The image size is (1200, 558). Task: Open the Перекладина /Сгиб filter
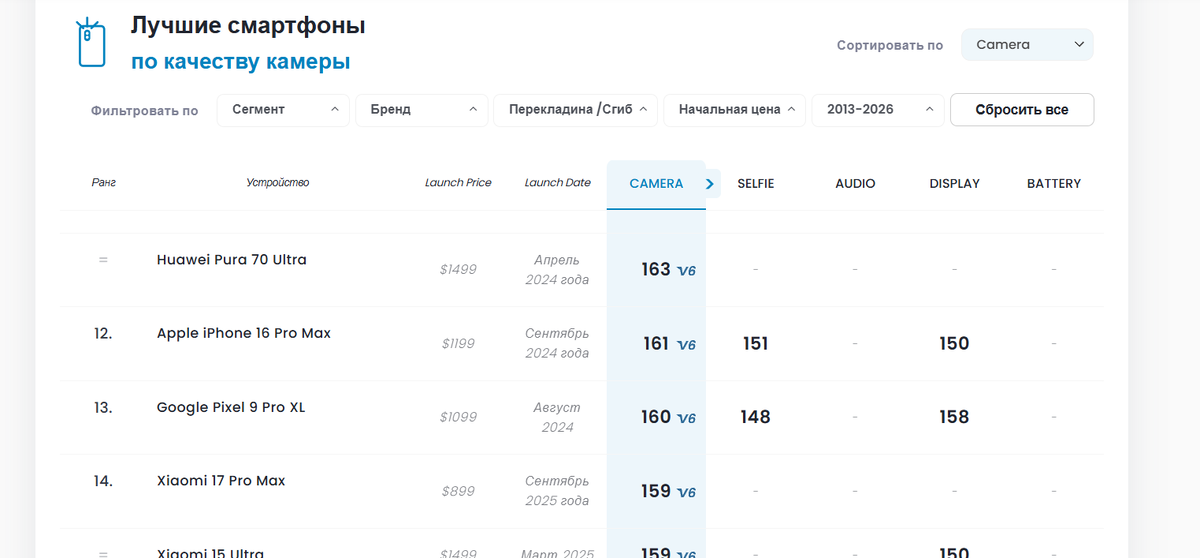pos(575,110)
